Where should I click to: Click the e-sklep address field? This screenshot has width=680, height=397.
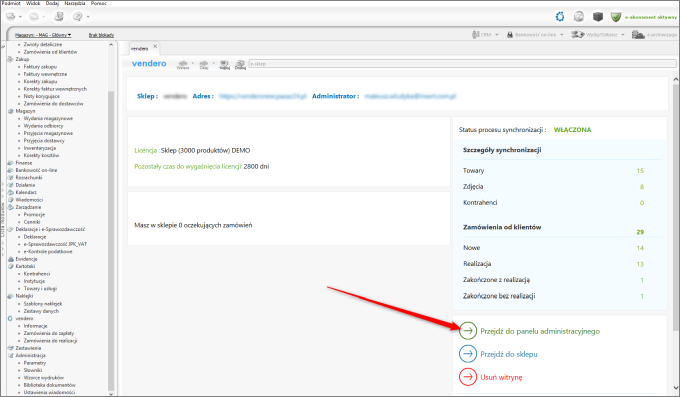(x=462, y=64)
